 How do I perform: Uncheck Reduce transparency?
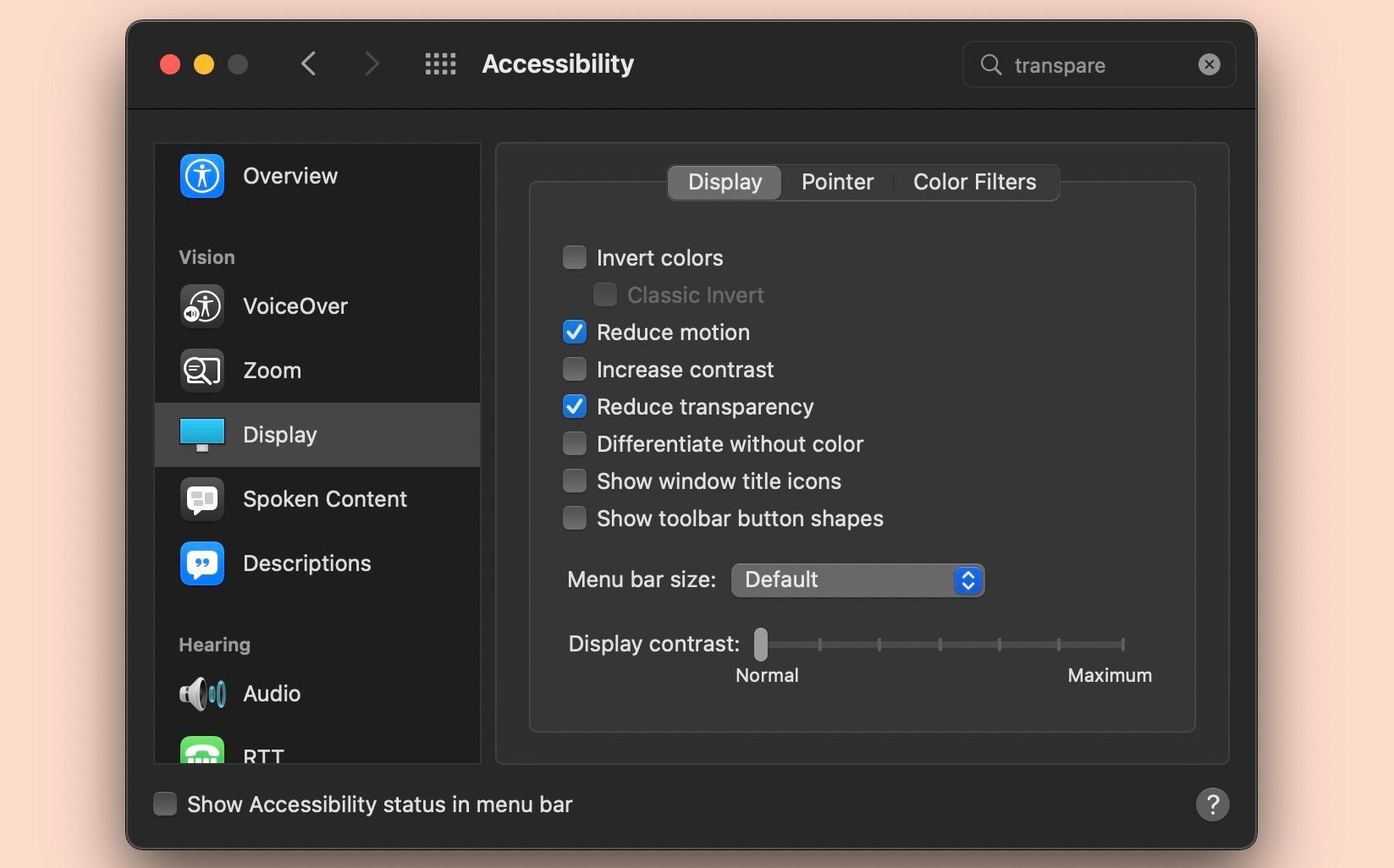[x=575, y=406]
